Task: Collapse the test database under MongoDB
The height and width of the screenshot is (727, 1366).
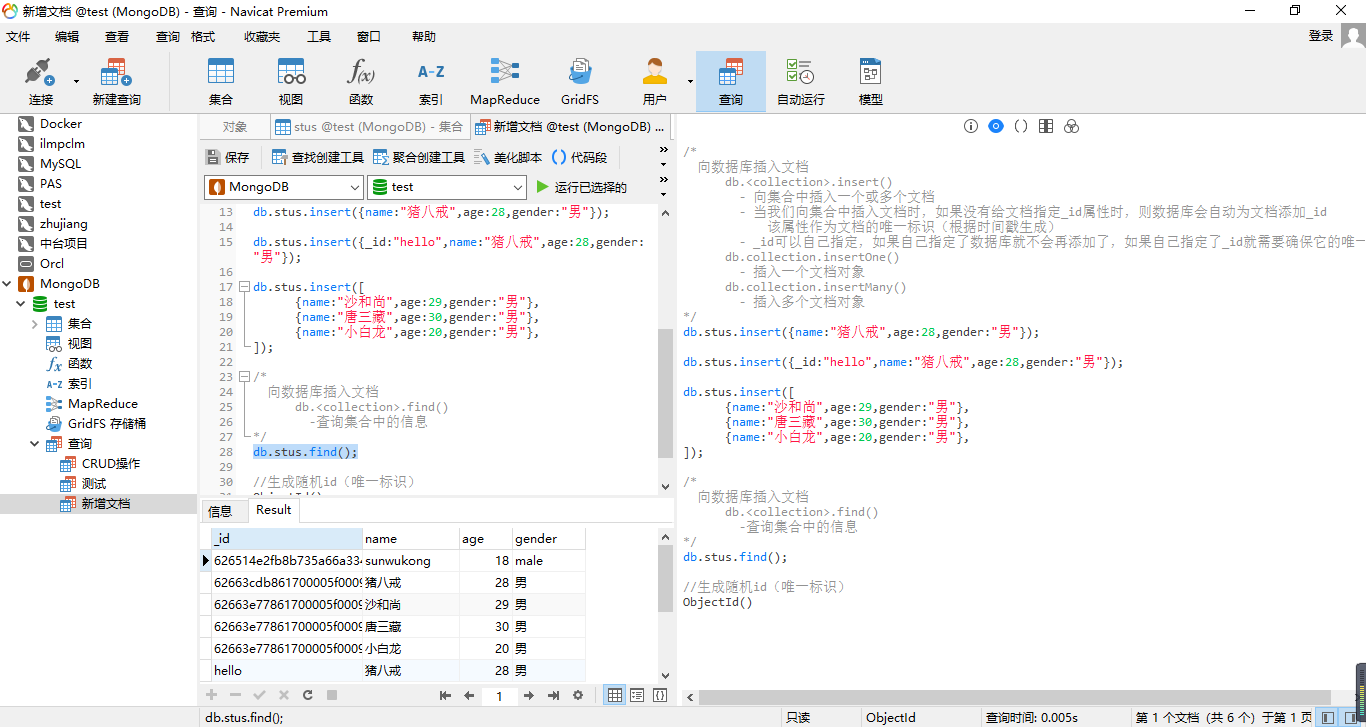Action: 21,303
